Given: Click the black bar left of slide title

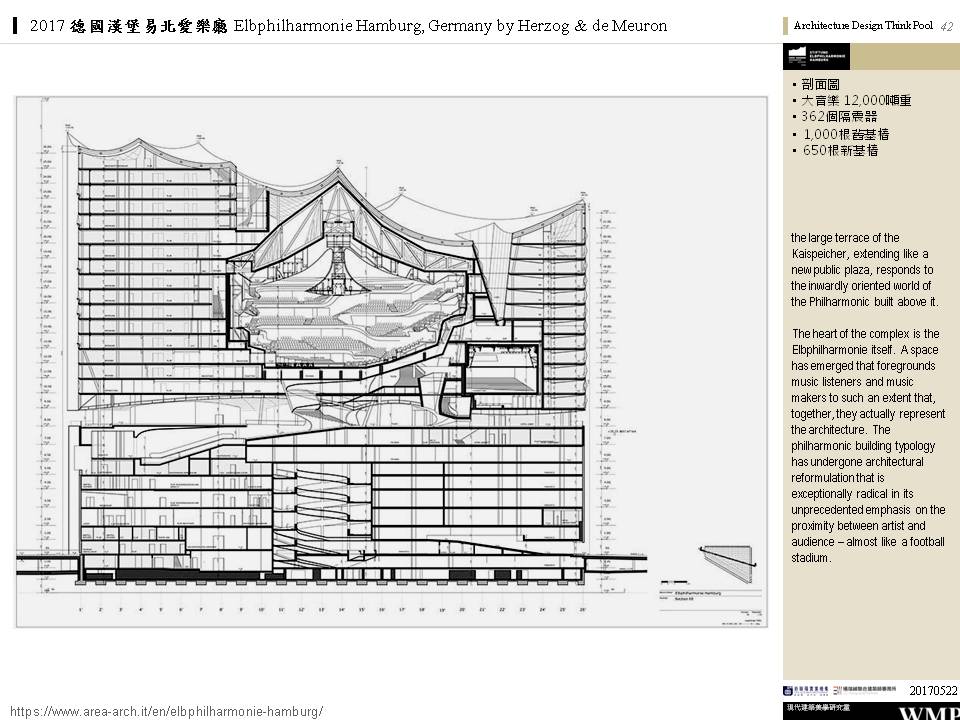Looking at the screenshot, I should [x=16, y=25].
